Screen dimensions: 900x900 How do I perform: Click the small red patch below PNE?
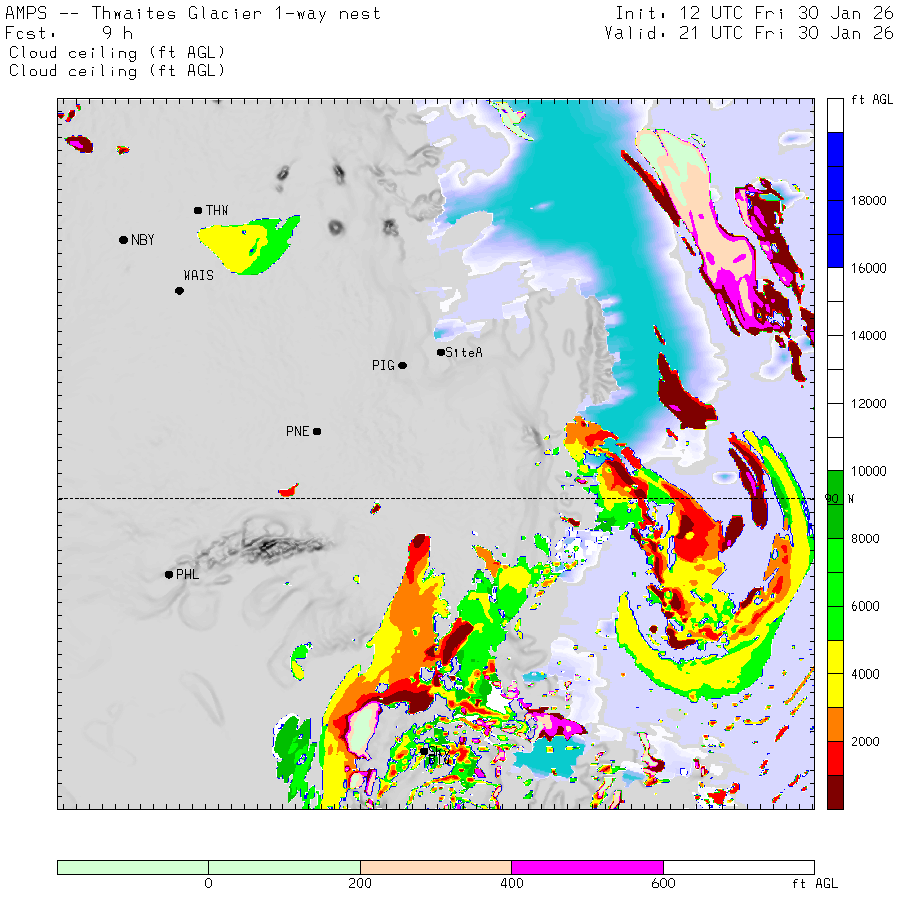click(288, 491)
